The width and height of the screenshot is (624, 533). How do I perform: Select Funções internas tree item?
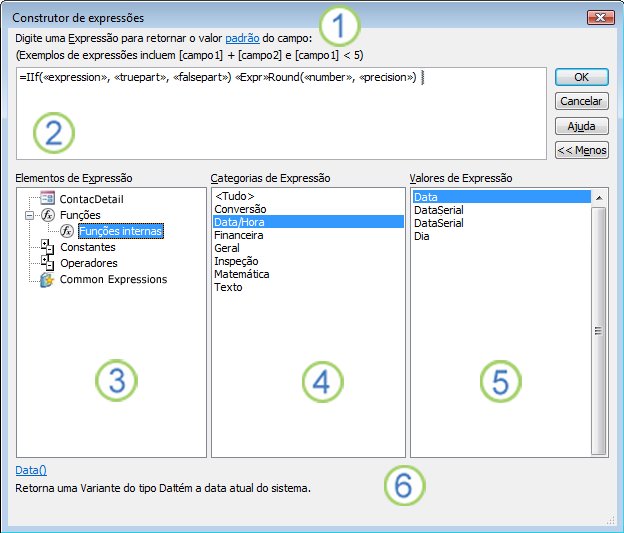(121, 231)
